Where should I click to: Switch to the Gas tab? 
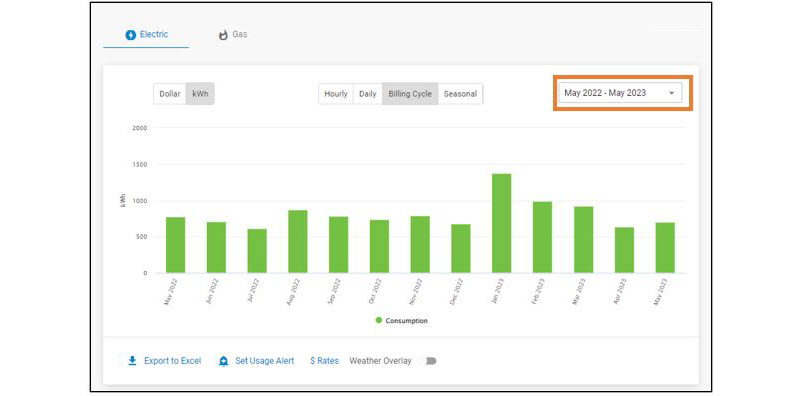[233, 35]
